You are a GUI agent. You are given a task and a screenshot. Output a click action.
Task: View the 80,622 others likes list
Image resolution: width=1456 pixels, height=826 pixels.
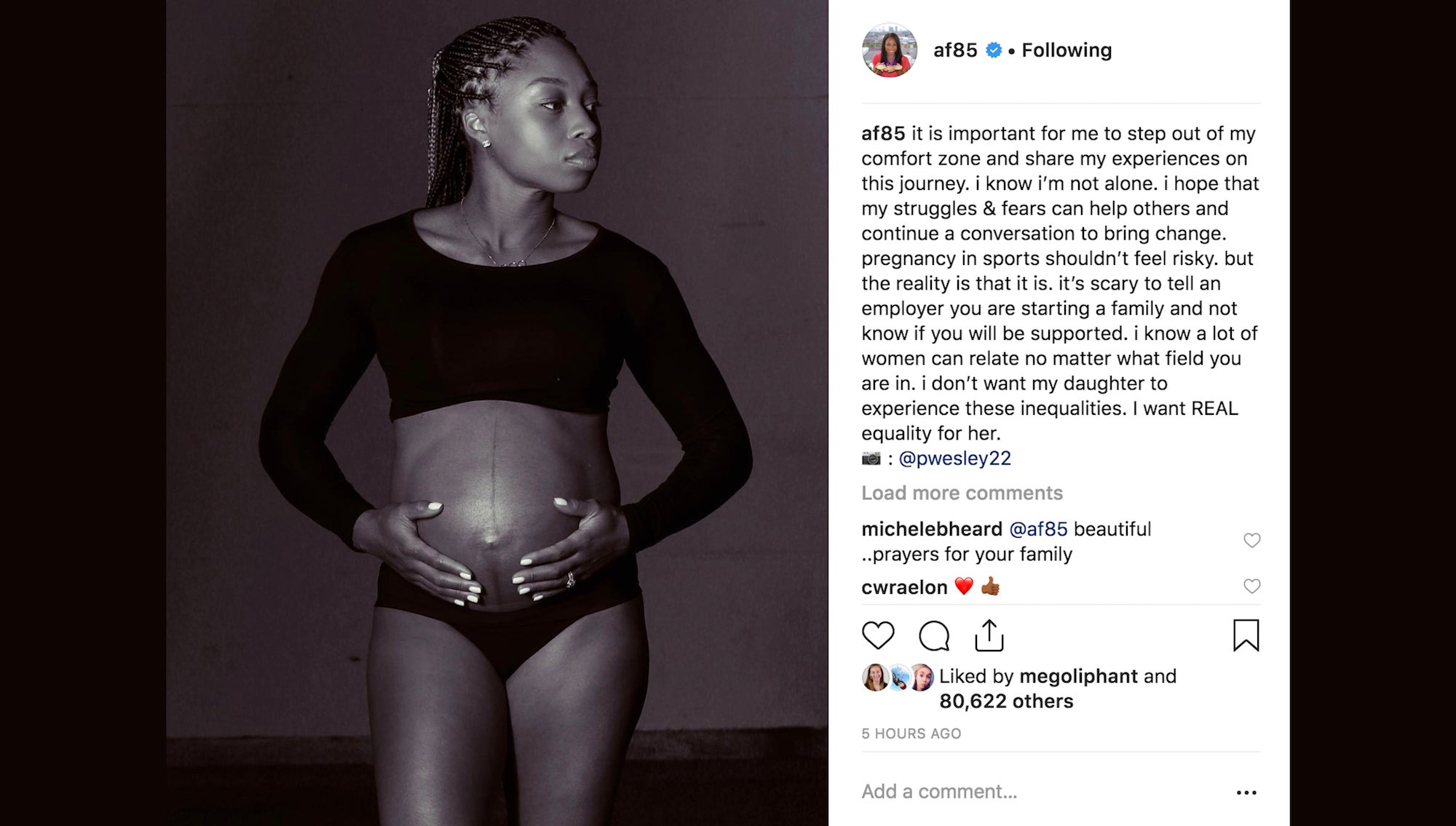click(1006, 701)
